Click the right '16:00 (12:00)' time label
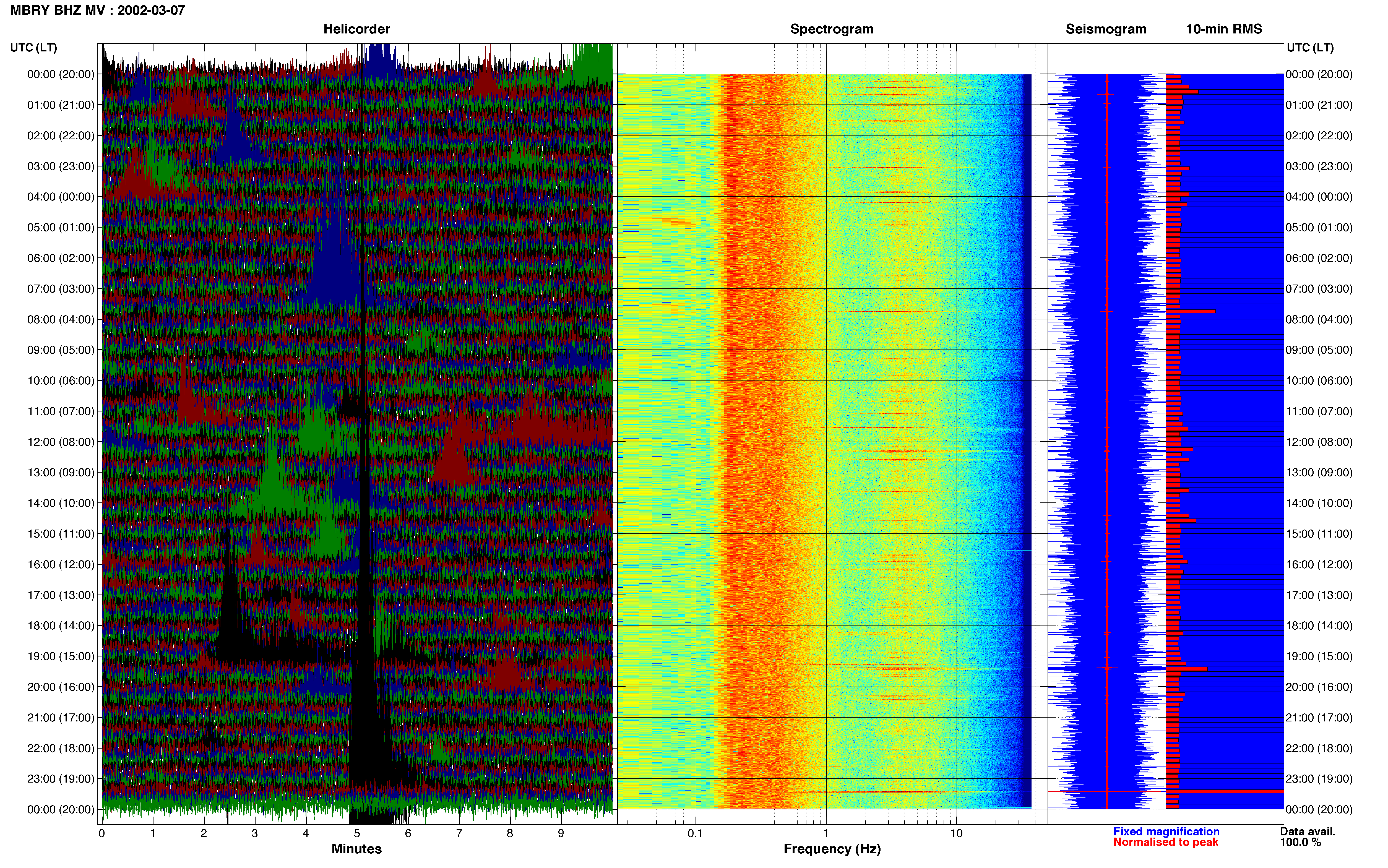This screenshot has height=868, width=1388. [x=1319, y=564]
